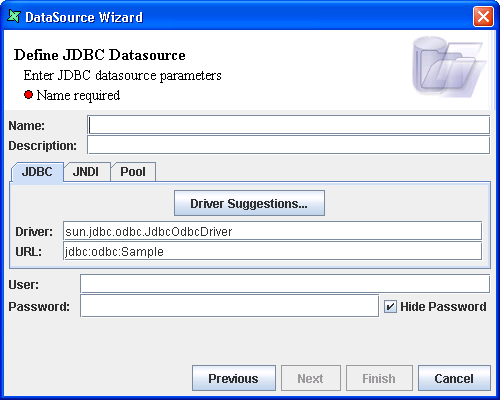Click the Password input field
Screen dimensions: 500x400
[229, 306]
